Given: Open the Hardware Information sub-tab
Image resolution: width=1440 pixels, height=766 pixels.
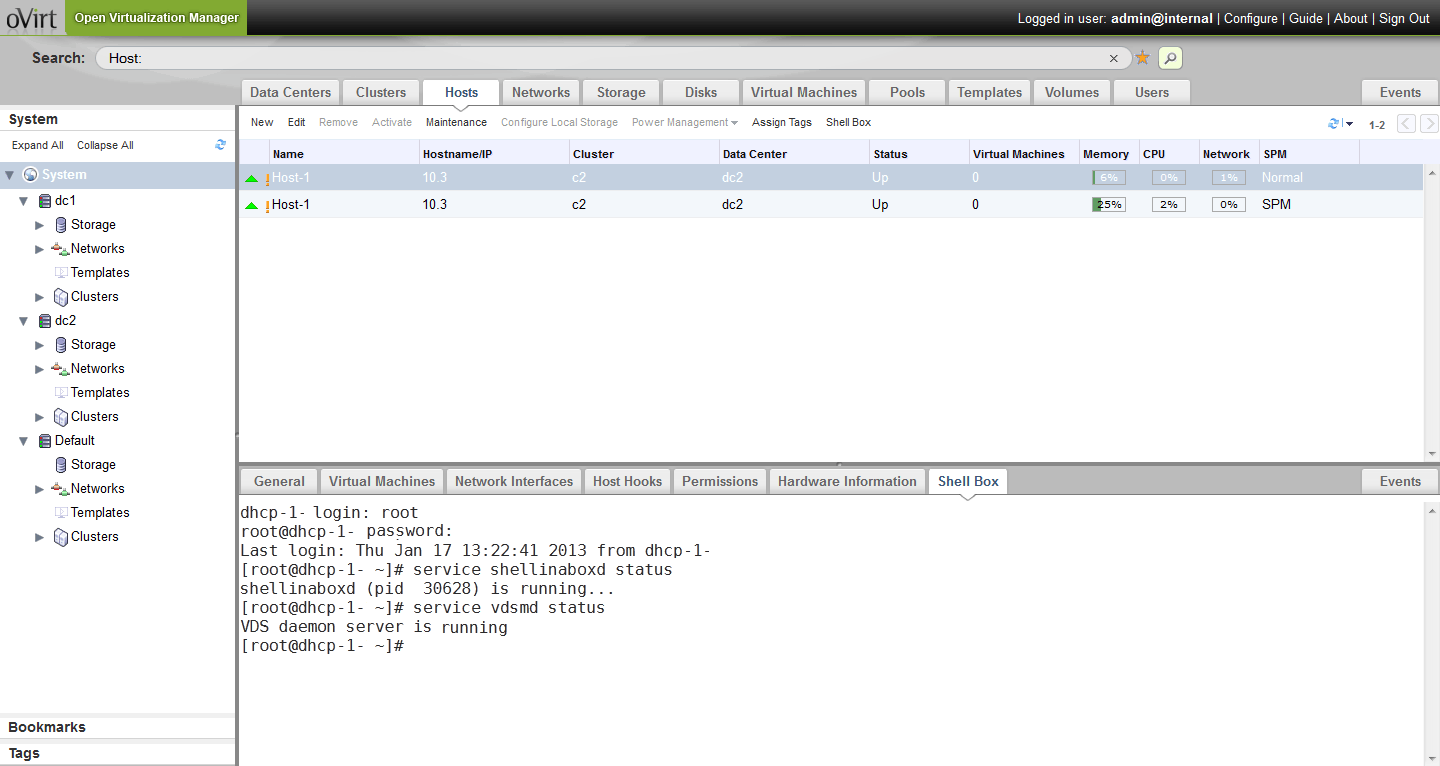Looking at the screenshot, I should (x=846, y=481).
